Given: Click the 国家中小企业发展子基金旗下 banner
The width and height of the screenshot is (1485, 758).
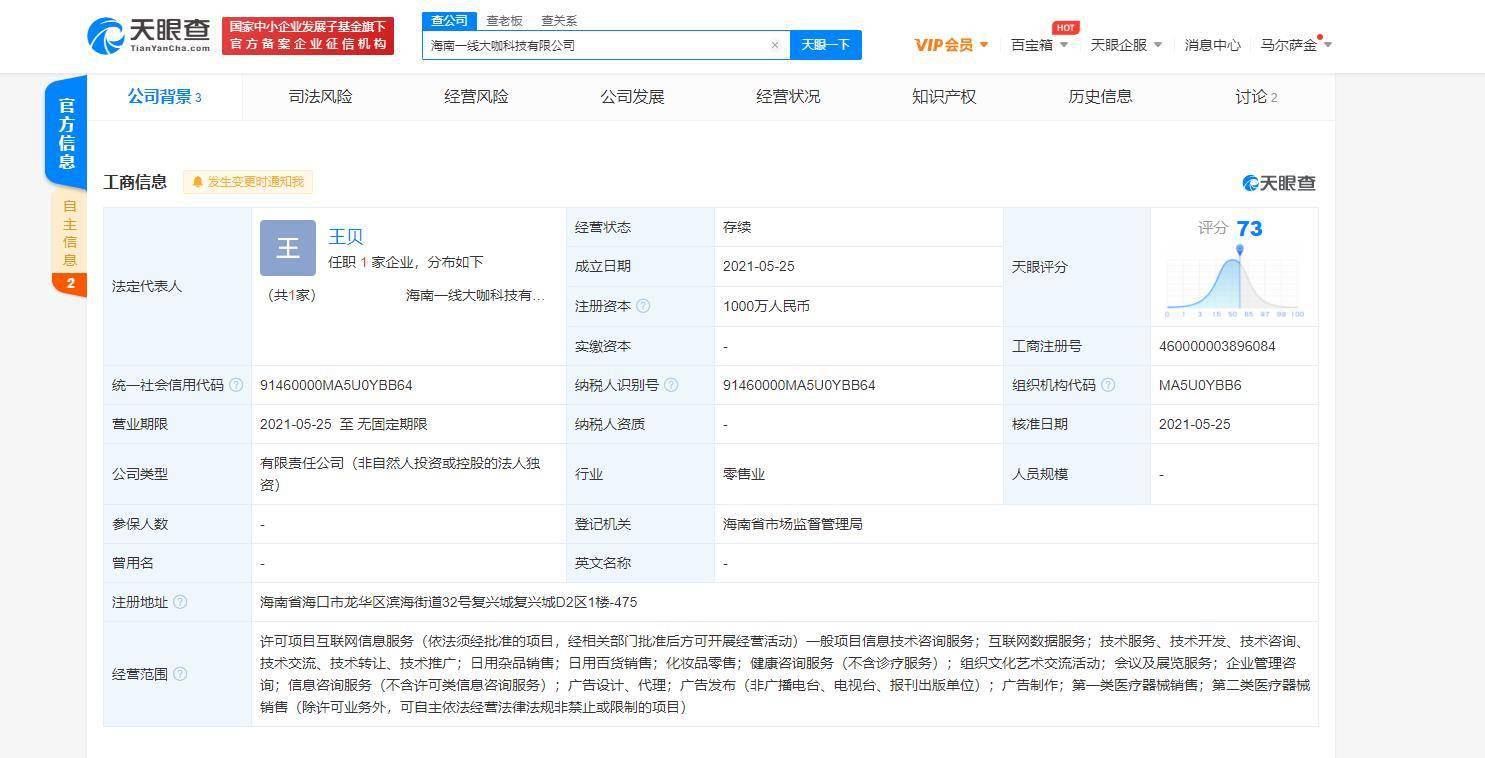Looking at the screenshot, I should [x=308, y=35].
